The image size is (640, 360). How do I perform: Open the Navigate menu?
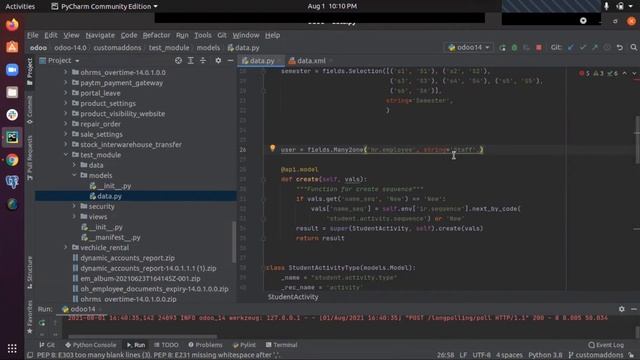coord(100,35)
